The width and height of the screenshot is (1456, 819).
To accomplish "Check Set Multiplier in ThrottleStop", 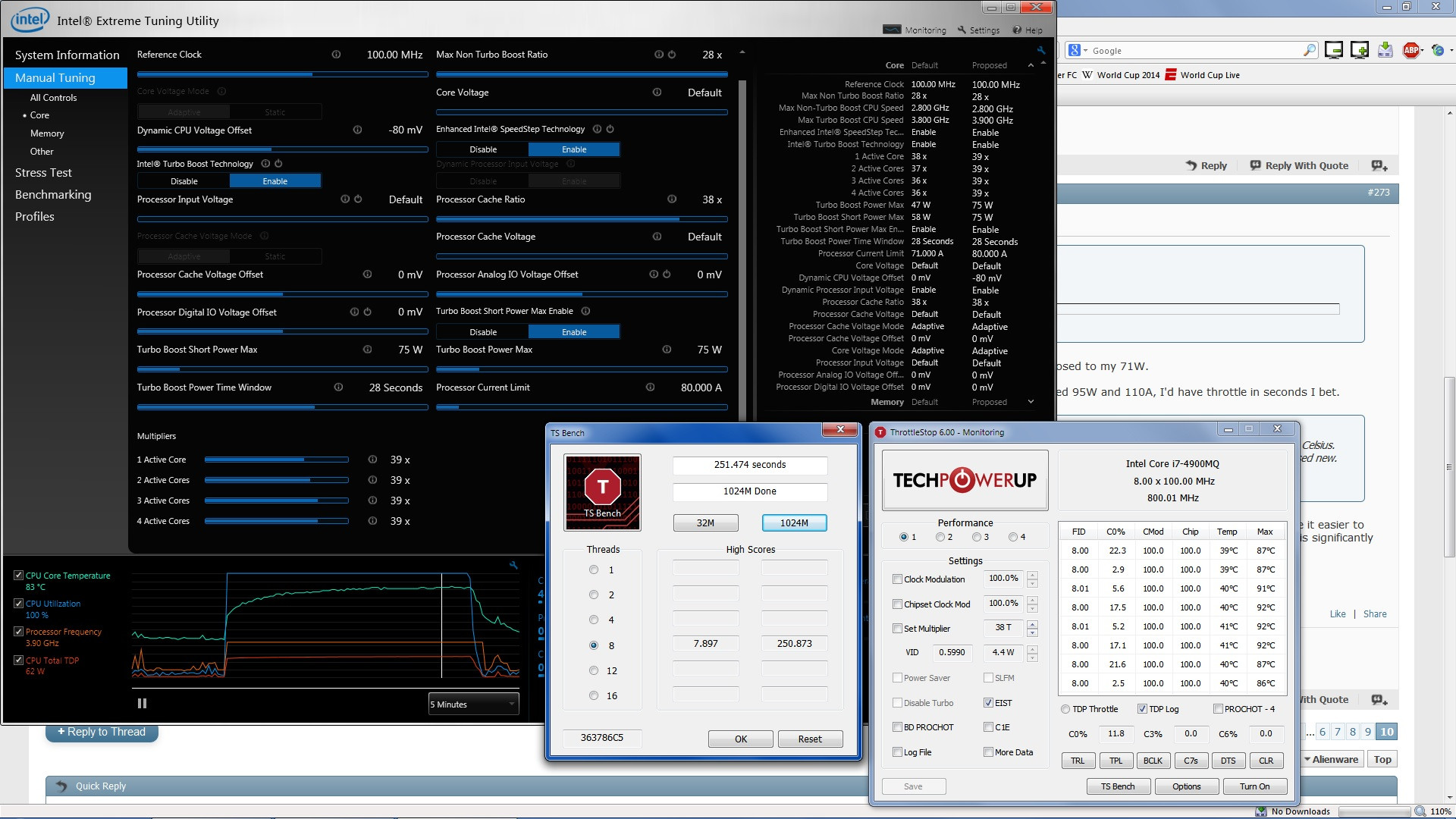I will [x=898, y=629].
